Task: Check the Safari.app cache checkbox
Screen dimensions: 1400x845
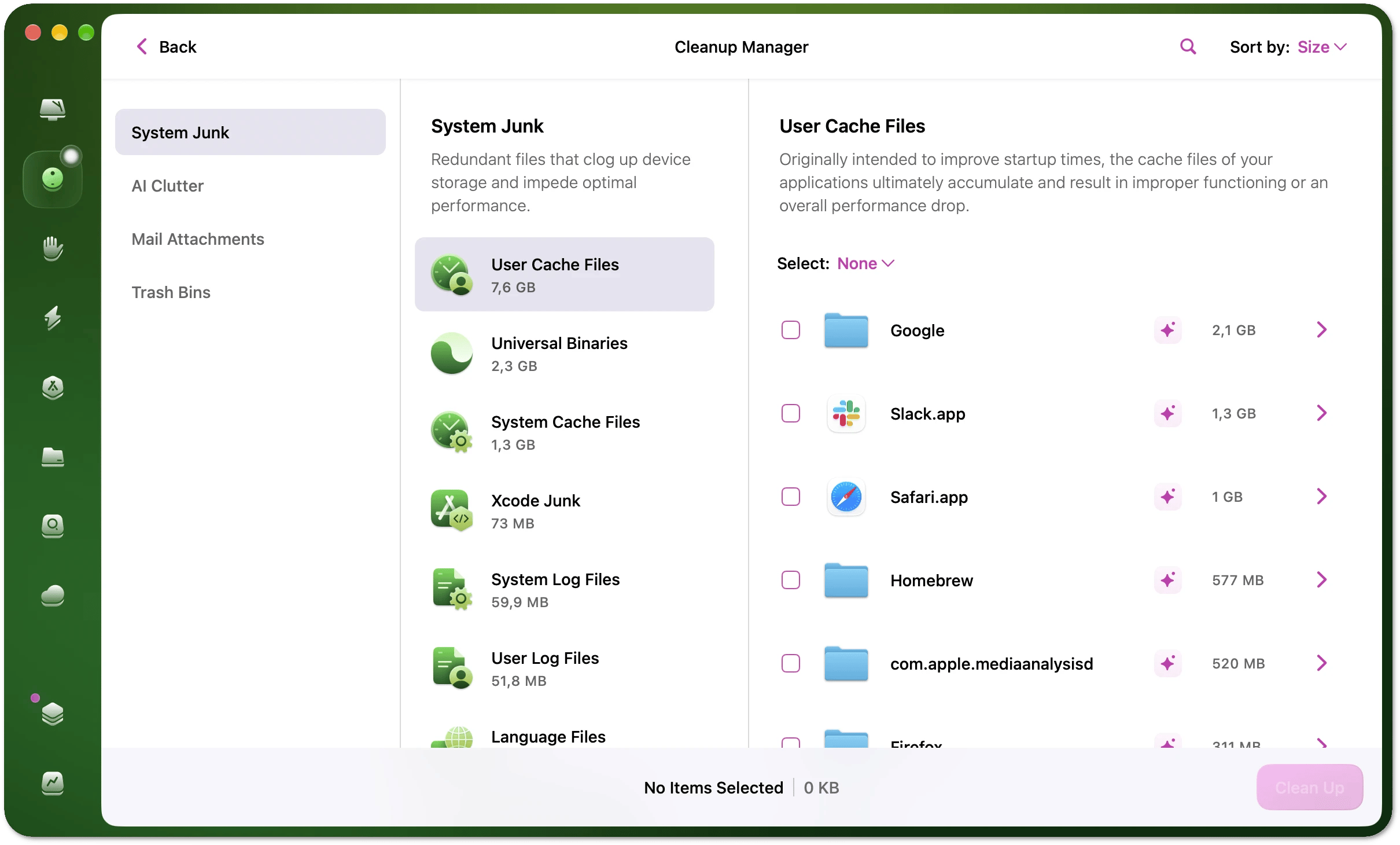Action: click(x=791, y=497)
